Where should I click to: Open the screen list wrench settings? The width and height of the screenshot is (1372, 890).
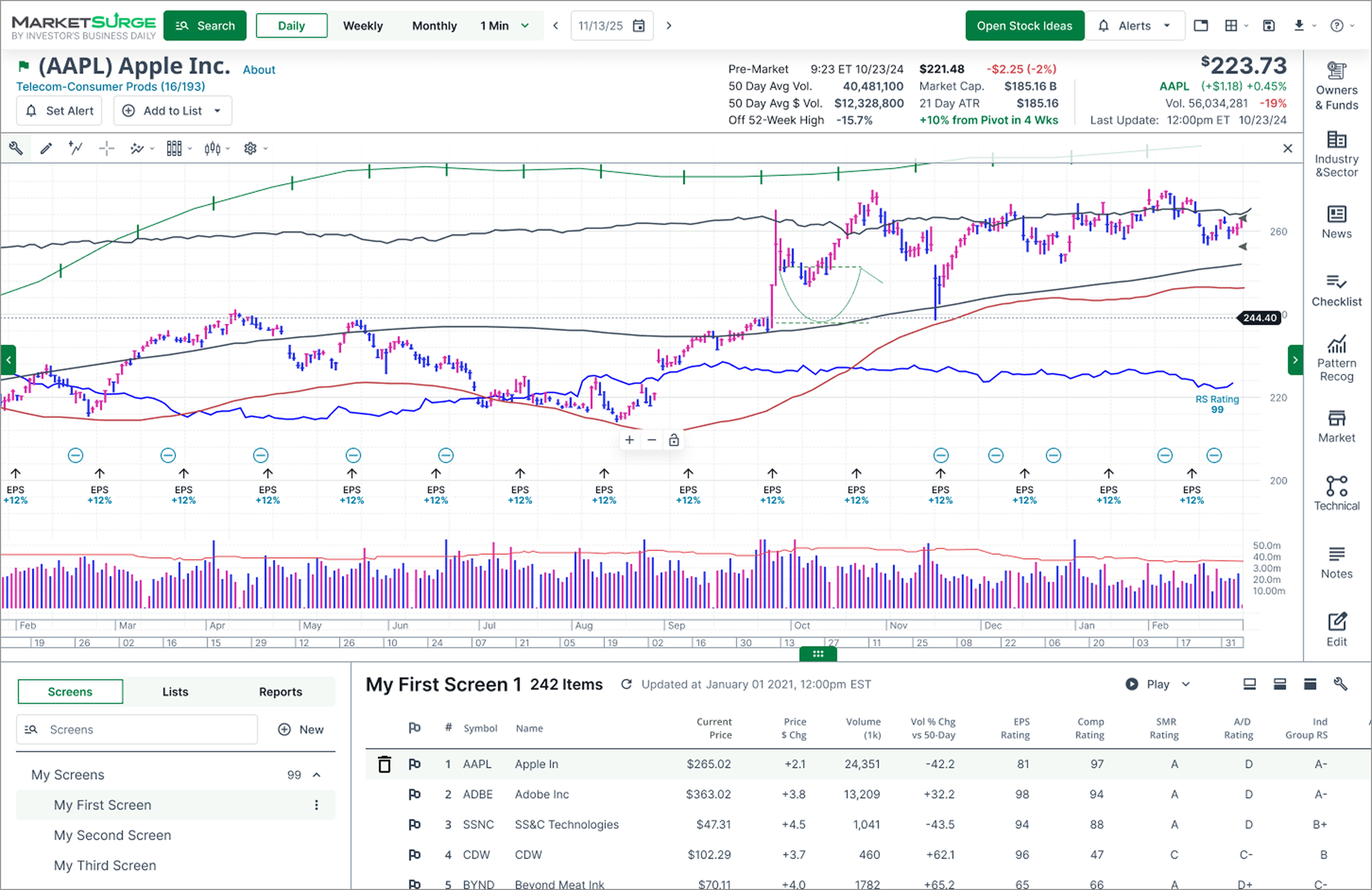click(1340, 684)
